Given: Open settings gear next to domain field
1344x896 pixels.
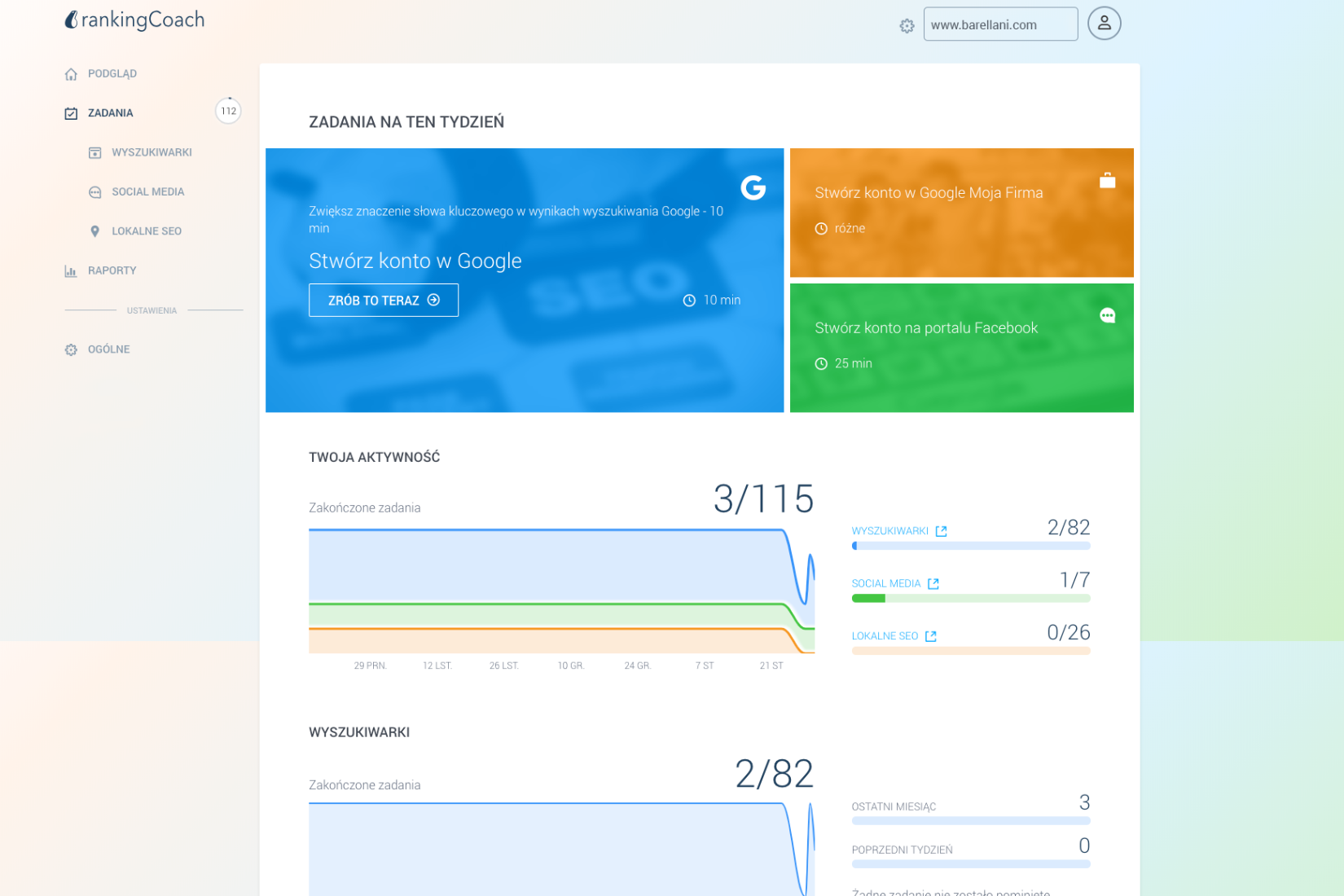Looking at the screenshot, I should [907, 26].
